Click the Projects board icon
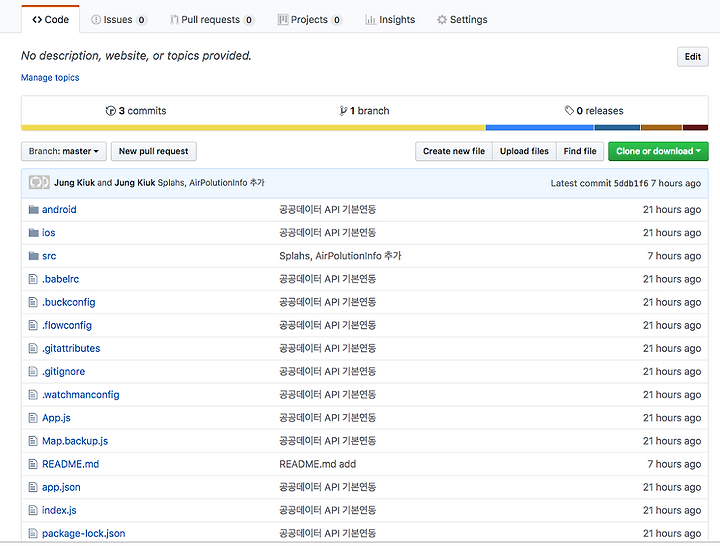This screenshot has height=546, width=720. point(283,20)
